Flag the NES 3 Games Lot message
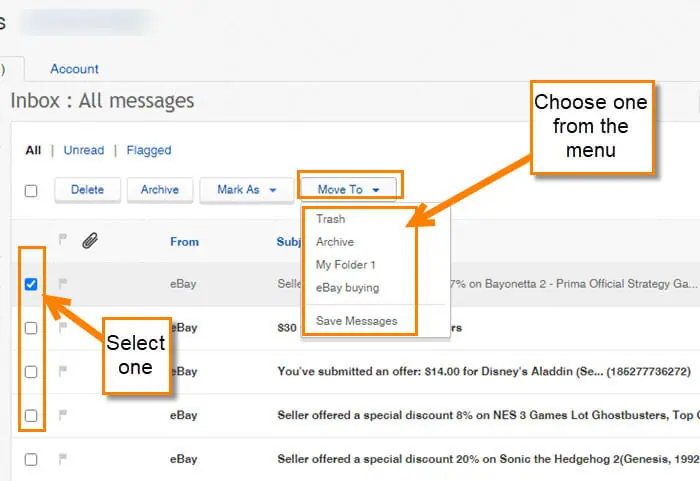This screenshot has height=481, width=700. 63,415
